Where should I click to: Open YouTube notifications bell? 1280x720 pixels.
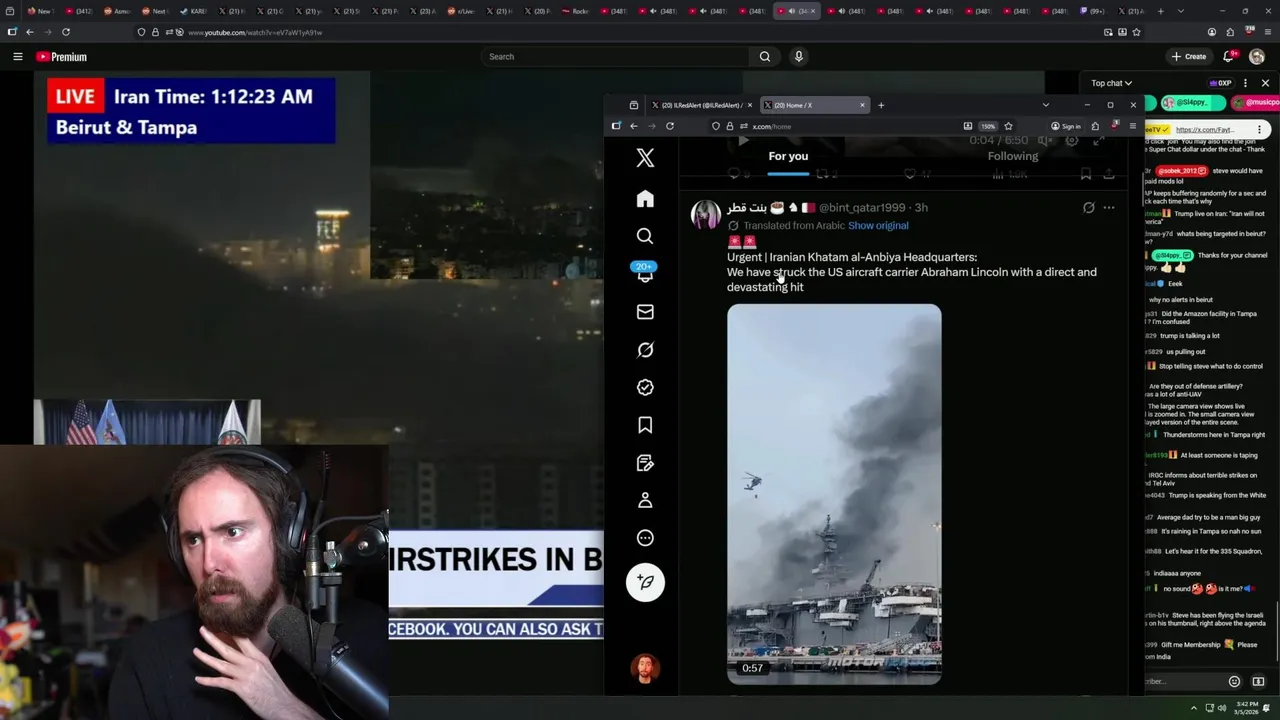(x=1229, y=57)
